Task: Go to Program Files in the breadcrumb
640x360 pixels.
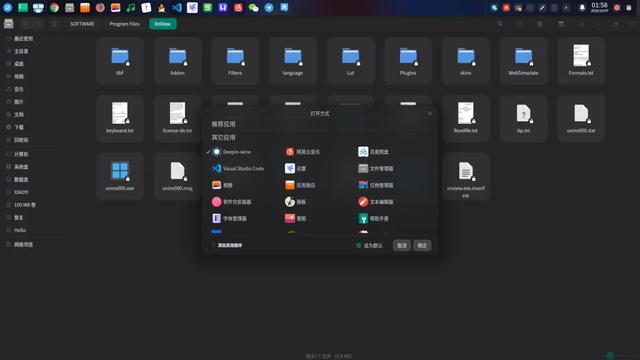Action: (124, 24)
